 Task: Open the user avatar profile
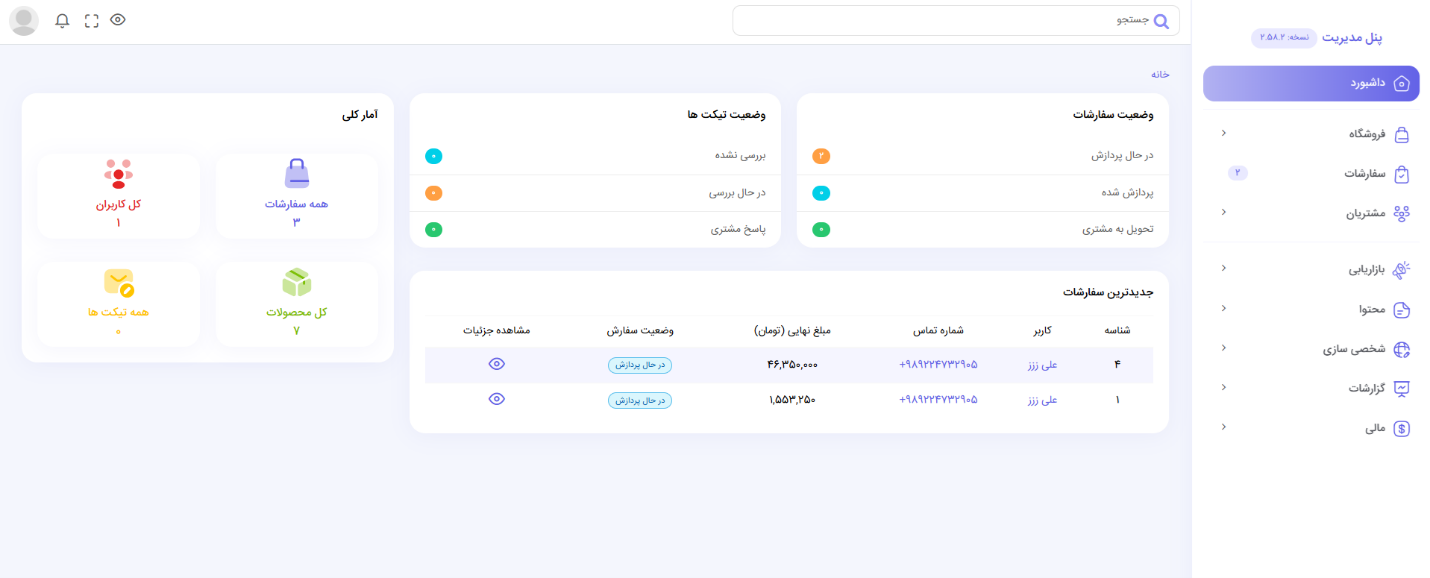pos(23,21)
